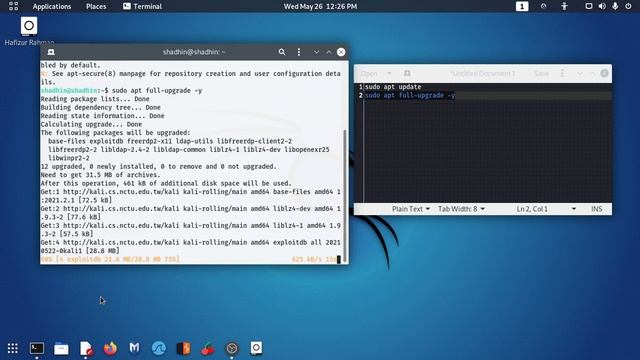Click the microphone icon in top bar
This screenshot has width=640, height=360.
click(615, 6)
